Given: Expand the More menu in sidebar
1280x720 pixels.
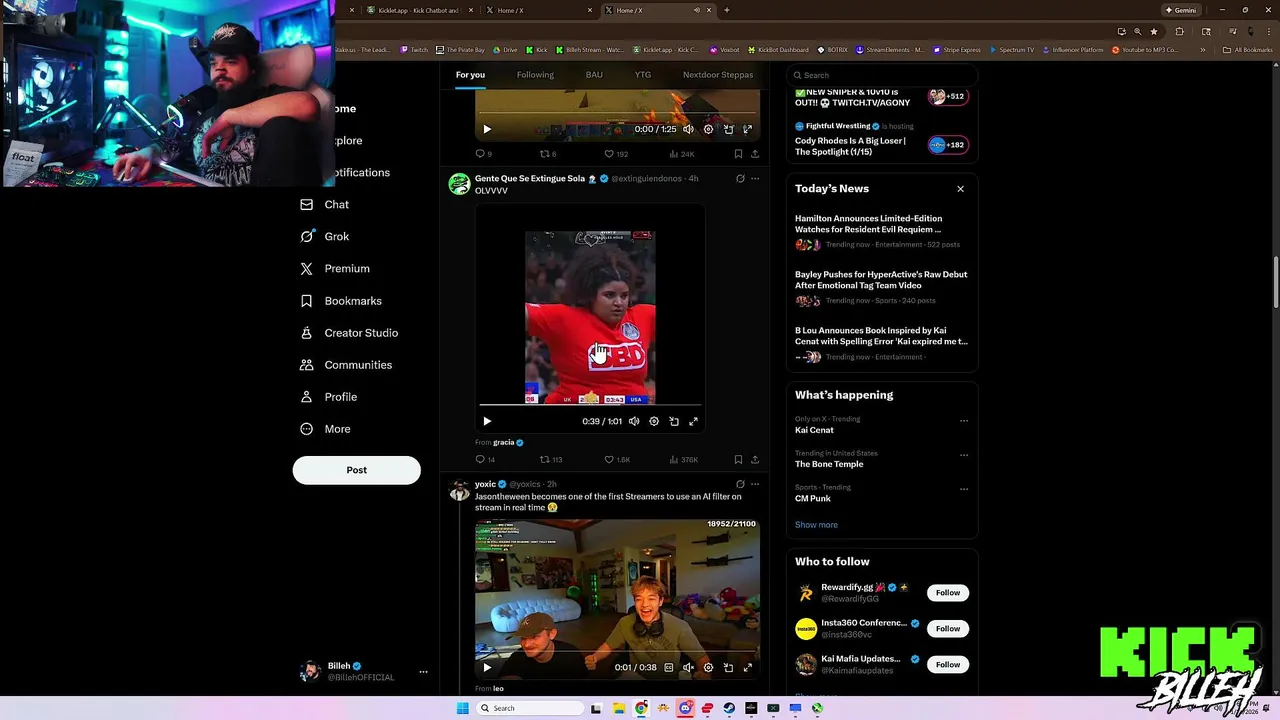Looking at the screenshot, I should pyautogui.click(x=325, y=428).
